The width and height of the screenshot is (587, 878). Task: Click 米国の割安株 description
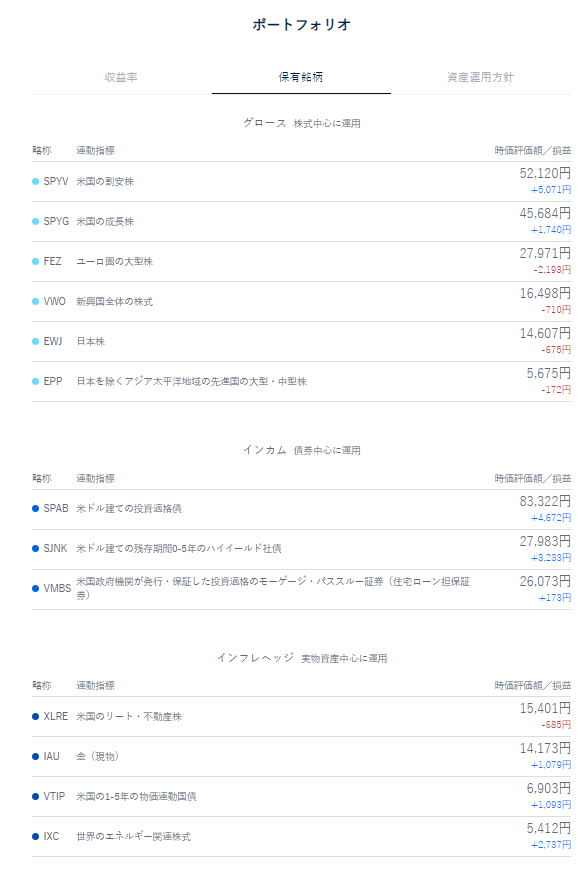(105, 181)
